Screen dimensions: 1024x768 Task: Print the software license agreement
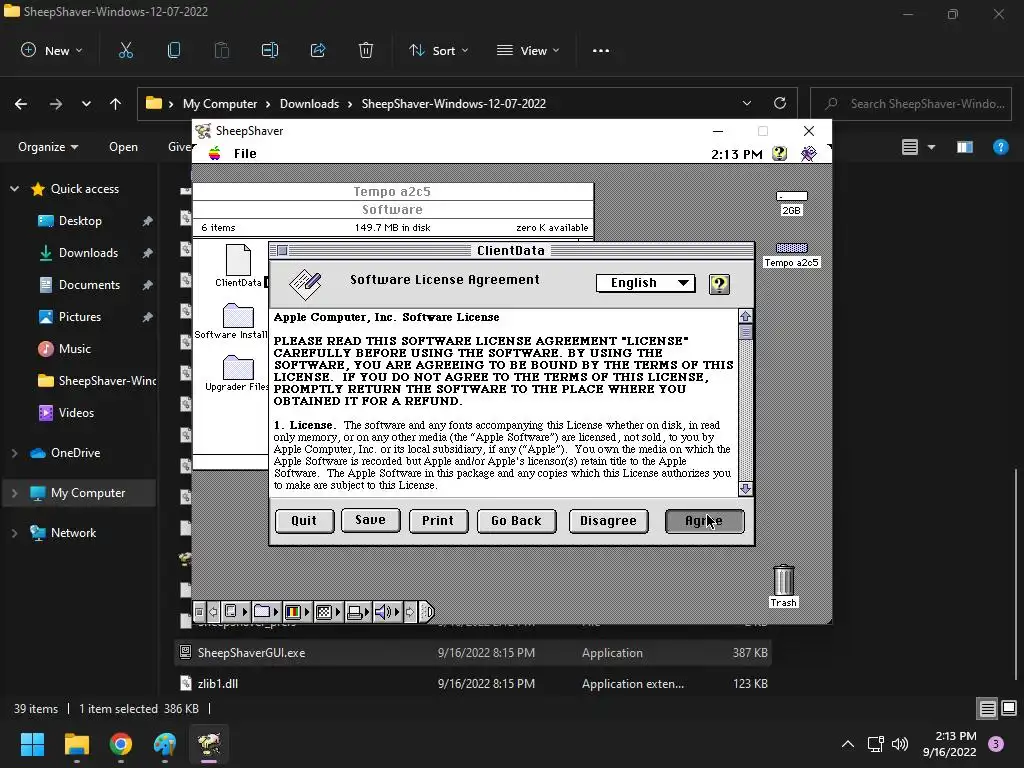click(438, 520)
